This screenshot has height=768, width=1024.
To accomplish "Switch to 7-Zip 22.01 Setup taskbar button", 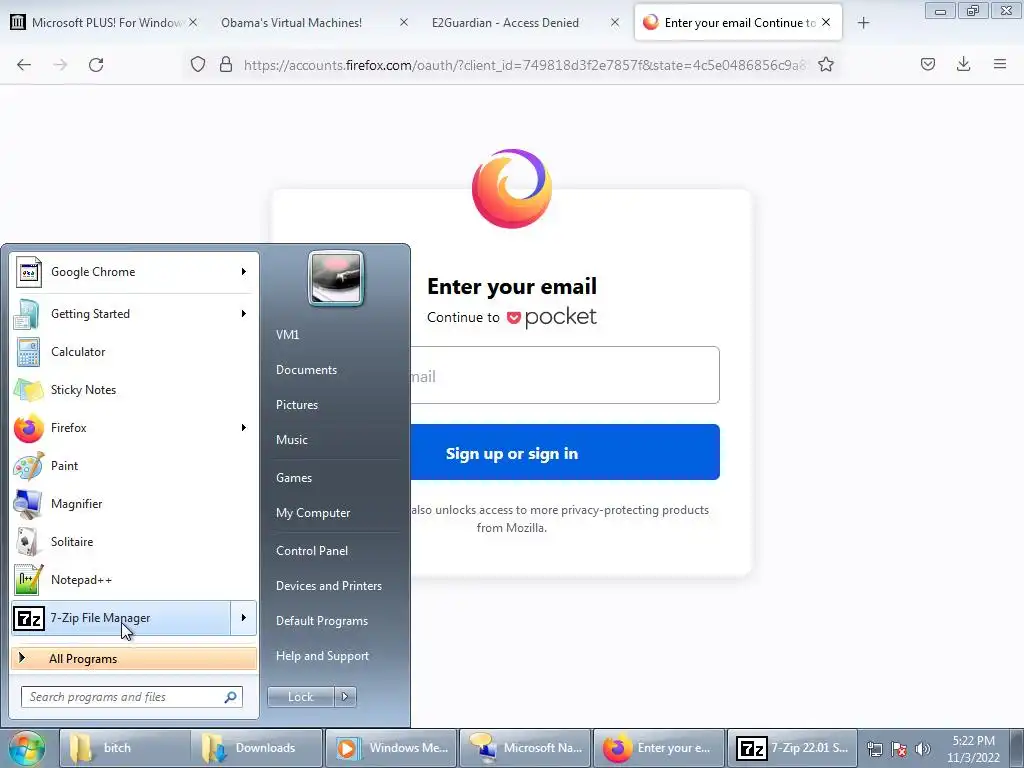I will (x=792, y=748).
